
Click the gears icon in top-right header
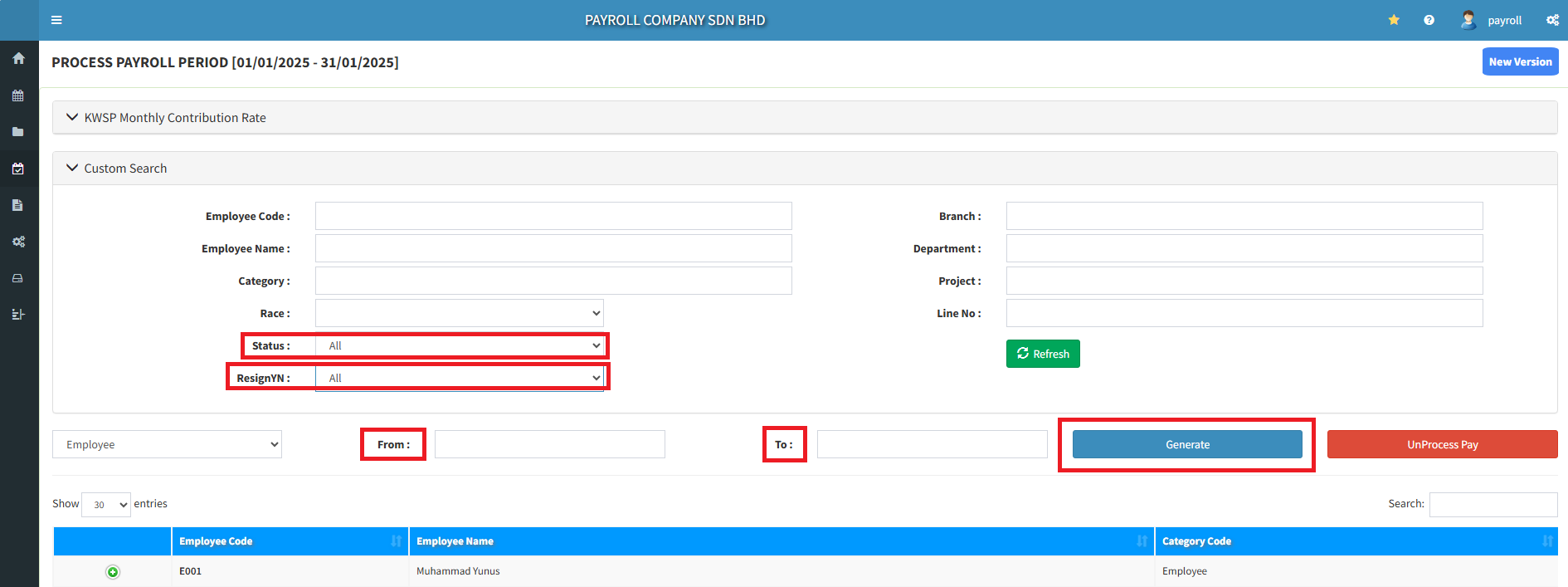[1552, 20]
